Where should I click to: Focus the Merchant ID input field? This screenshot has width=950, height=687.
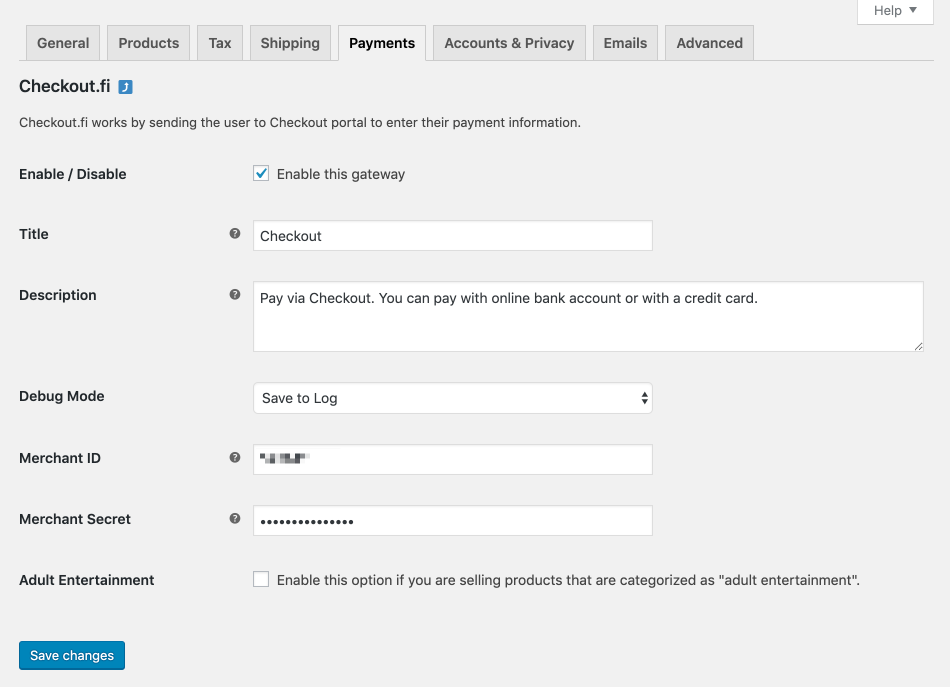pos(453,459)
